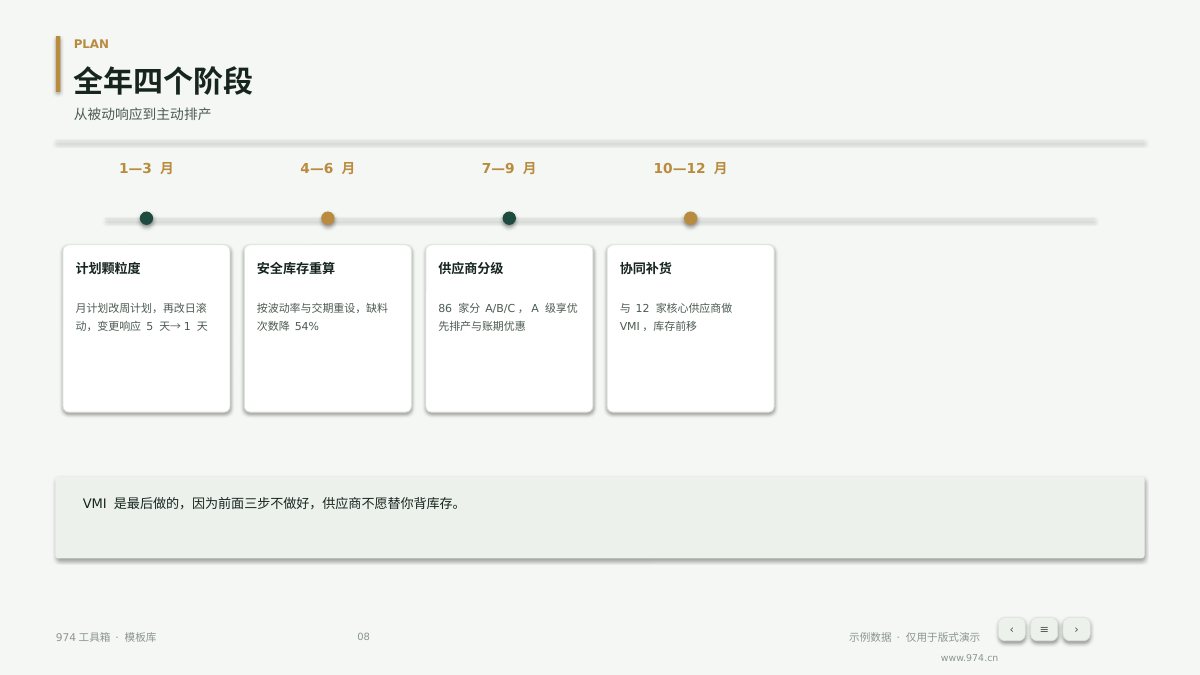Click the 10—12 月 label
The width and height of the screenshot is (1200, 675).
(690, 168)
